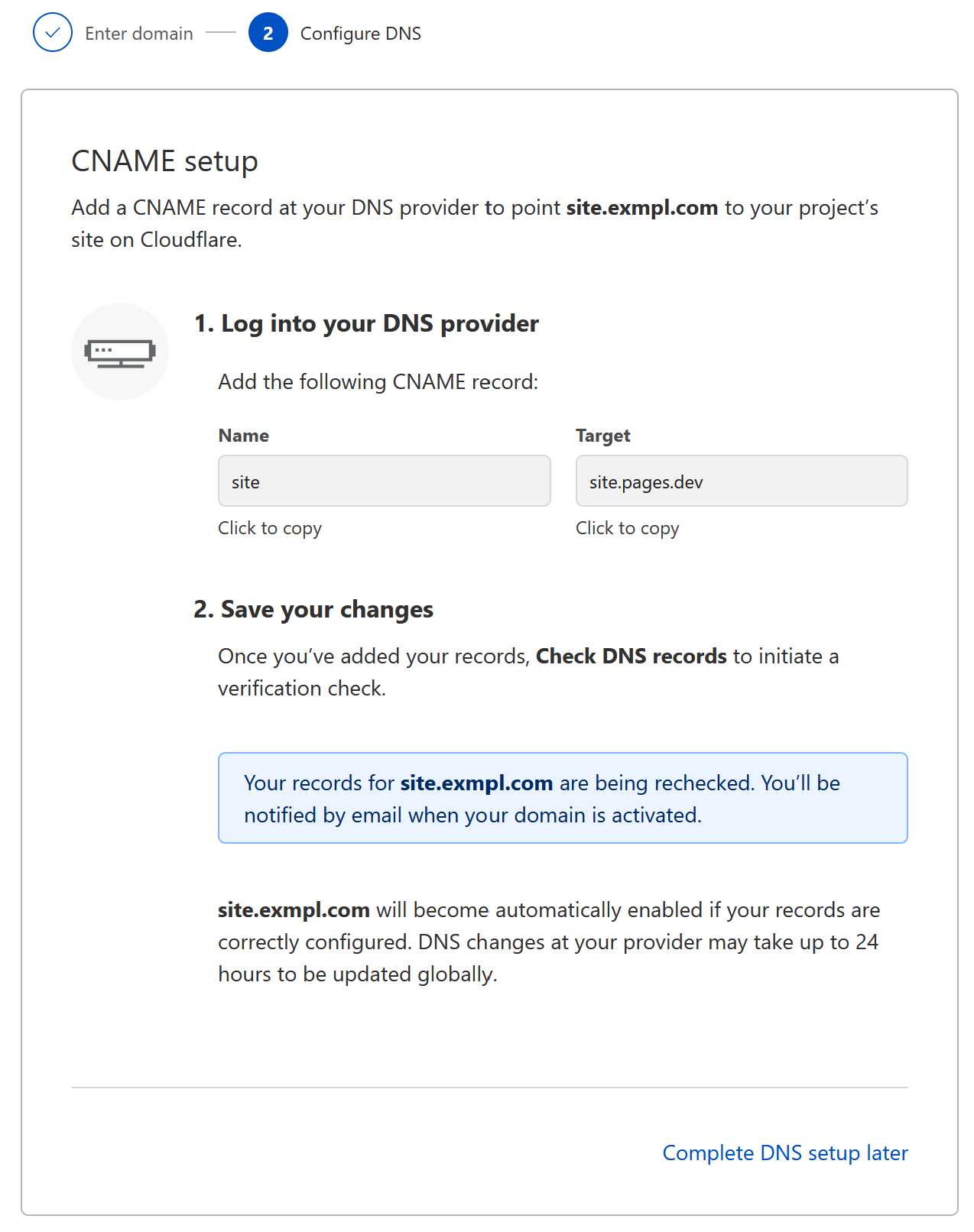Click the Name input containing site
Viewport: 974px width, 1232px height.
coord(384,481)
